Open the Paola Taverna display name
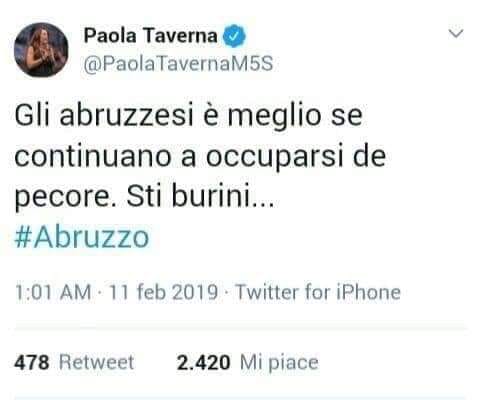The height and width of the screenshot is (400, 480). click(x=151, y=35)
